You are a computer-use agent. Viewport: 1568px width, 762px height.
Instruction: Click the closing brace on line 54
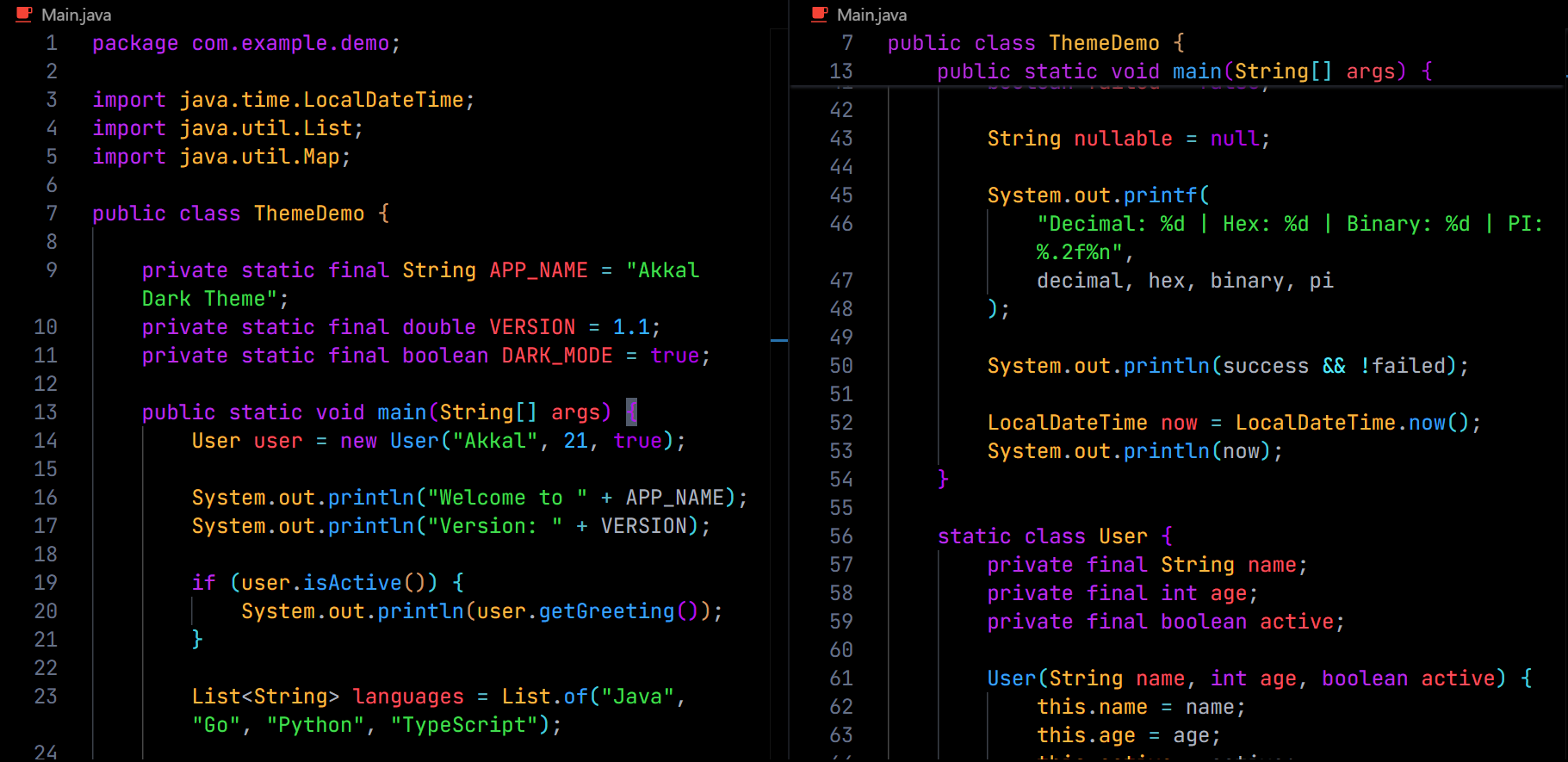tap(943, 480)
